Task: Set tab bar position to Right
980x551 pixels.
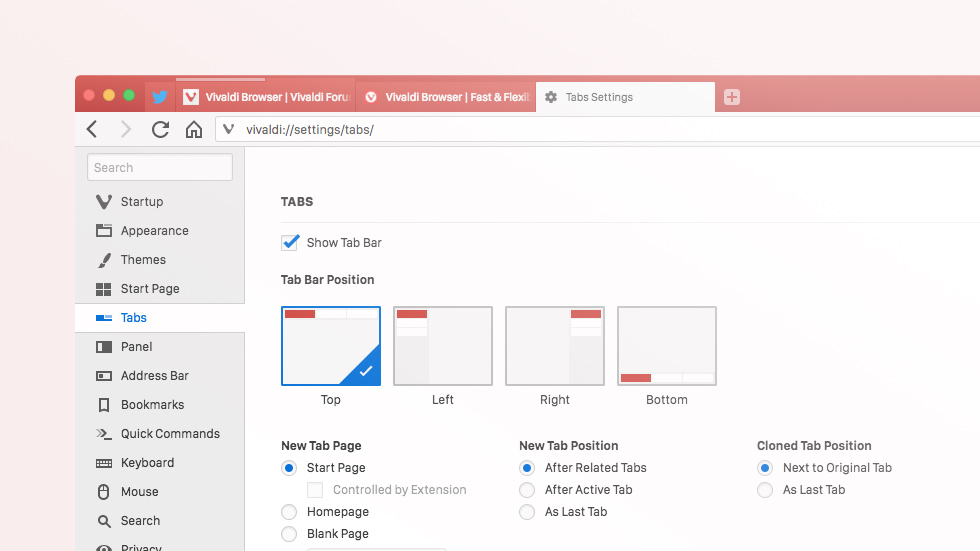Action: pos(554,345)
